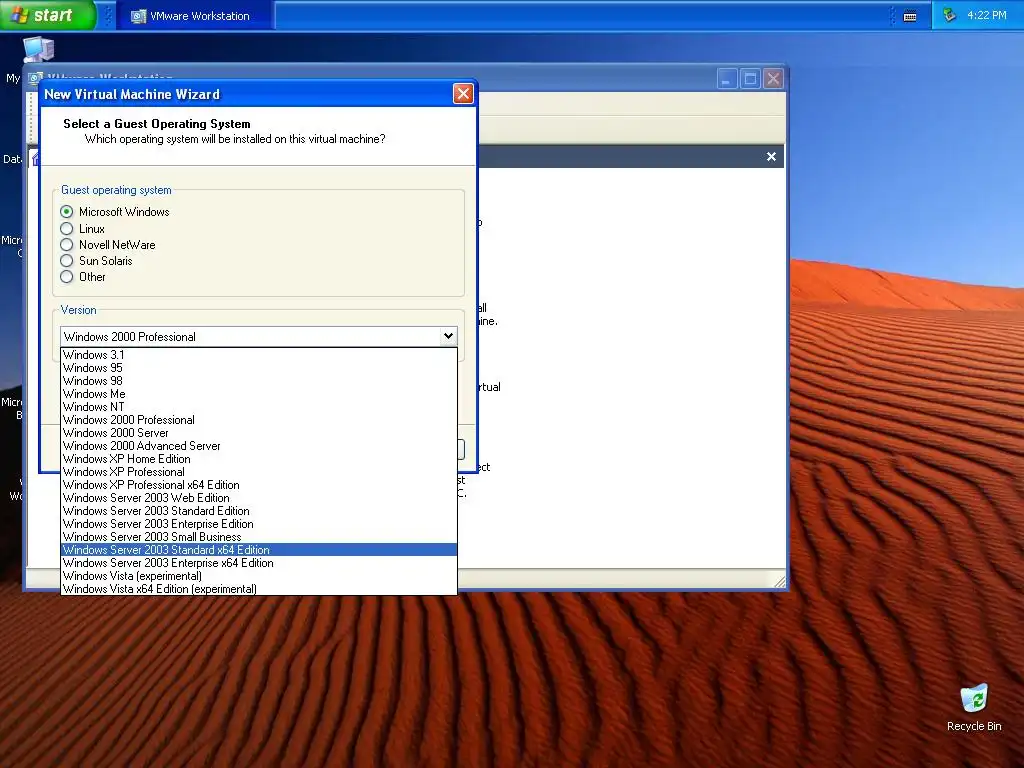The height and width of the screenshot is (768, 1024).
Task: Select Windows Server 2003 Standard Edition
Action: 259,511
